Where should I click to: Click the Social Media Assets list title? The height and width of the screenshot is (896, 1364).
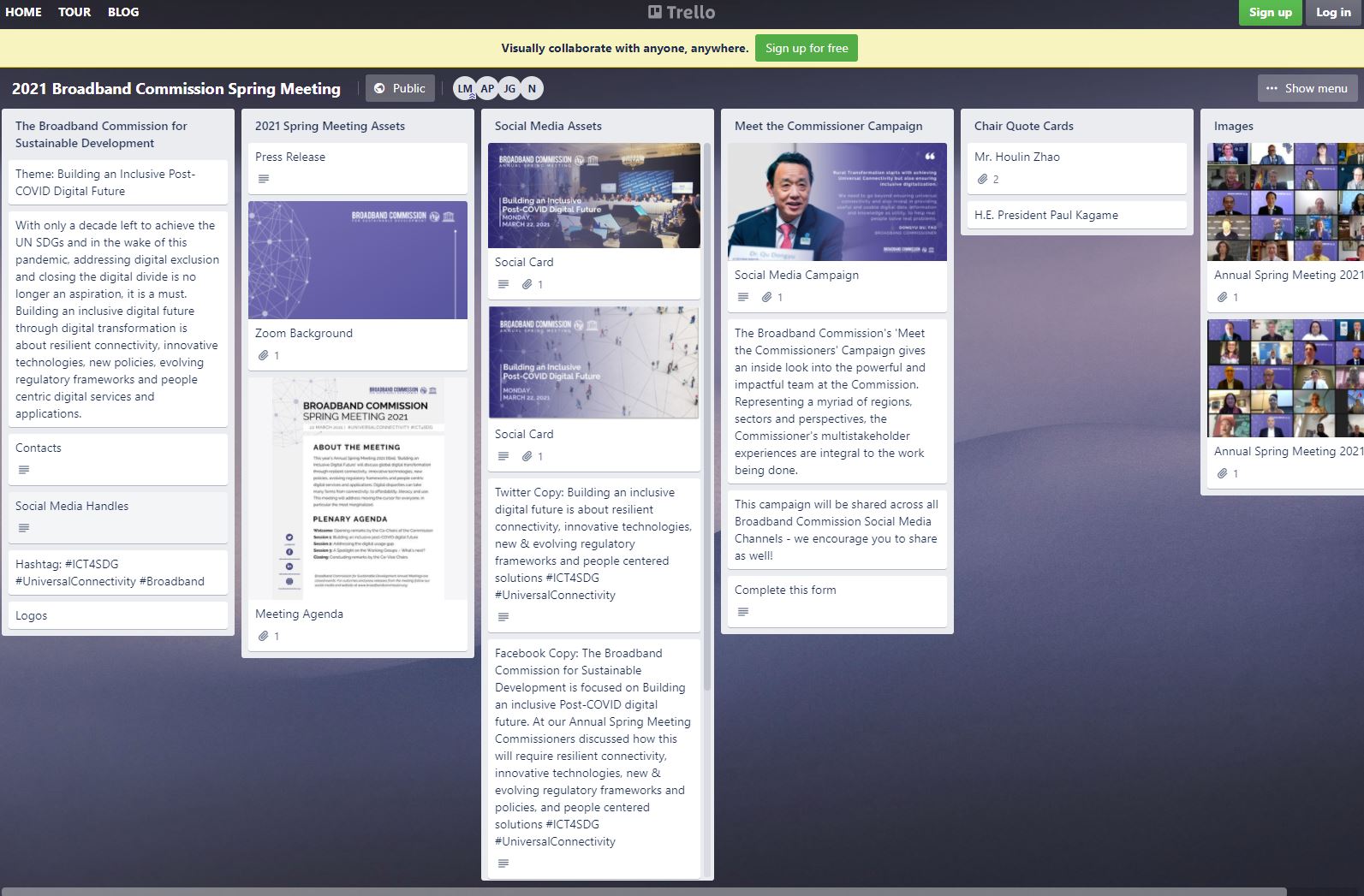[x=548, y=126]
